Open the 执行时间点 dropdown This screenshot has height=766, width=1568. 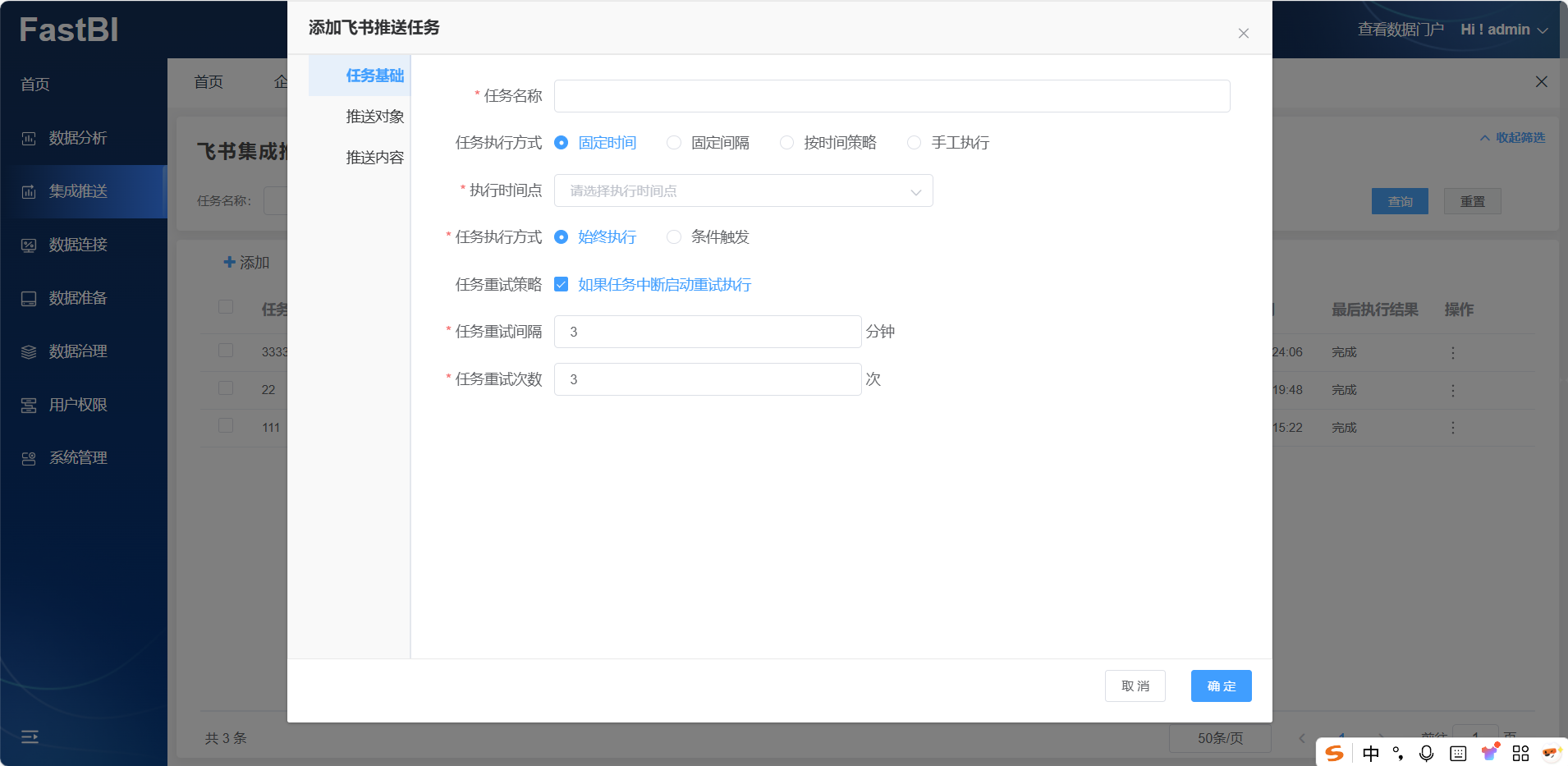click(x=743, y=191)
